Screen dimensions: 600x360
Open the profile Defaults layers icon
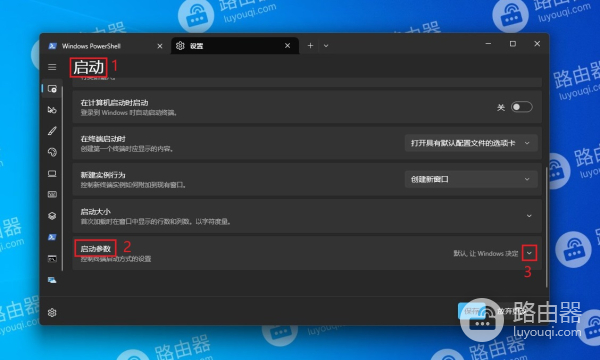[52, 216]
